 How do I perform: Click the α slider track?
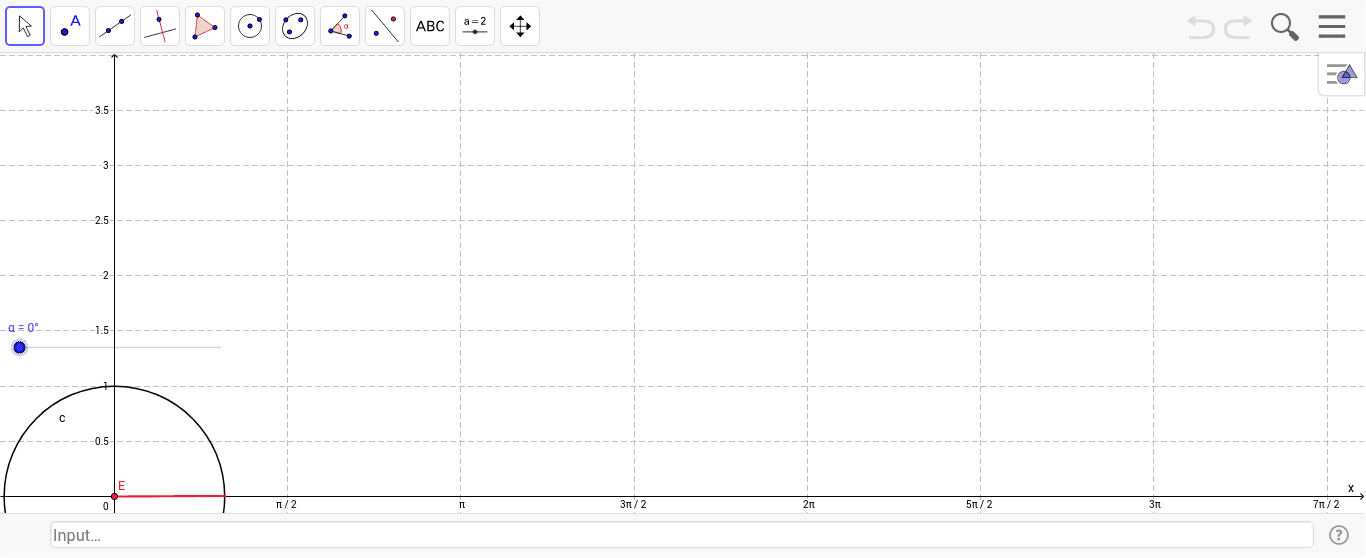pos(120,347)
